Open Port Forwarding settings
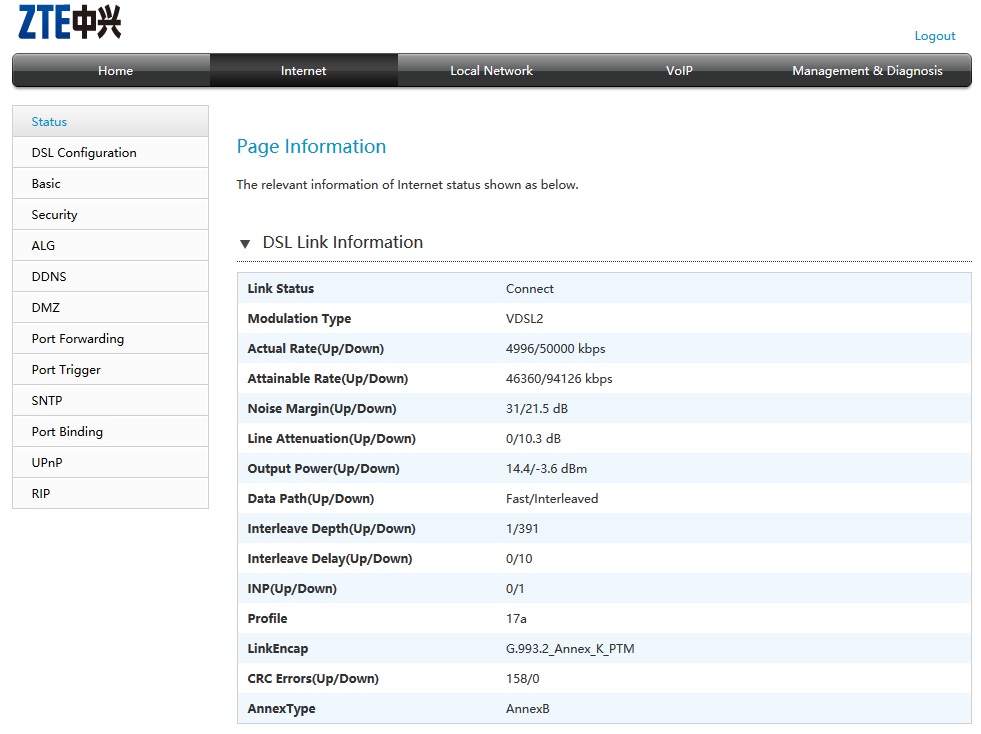This screenshot has height=734, width=981. (x=78, y=339)
